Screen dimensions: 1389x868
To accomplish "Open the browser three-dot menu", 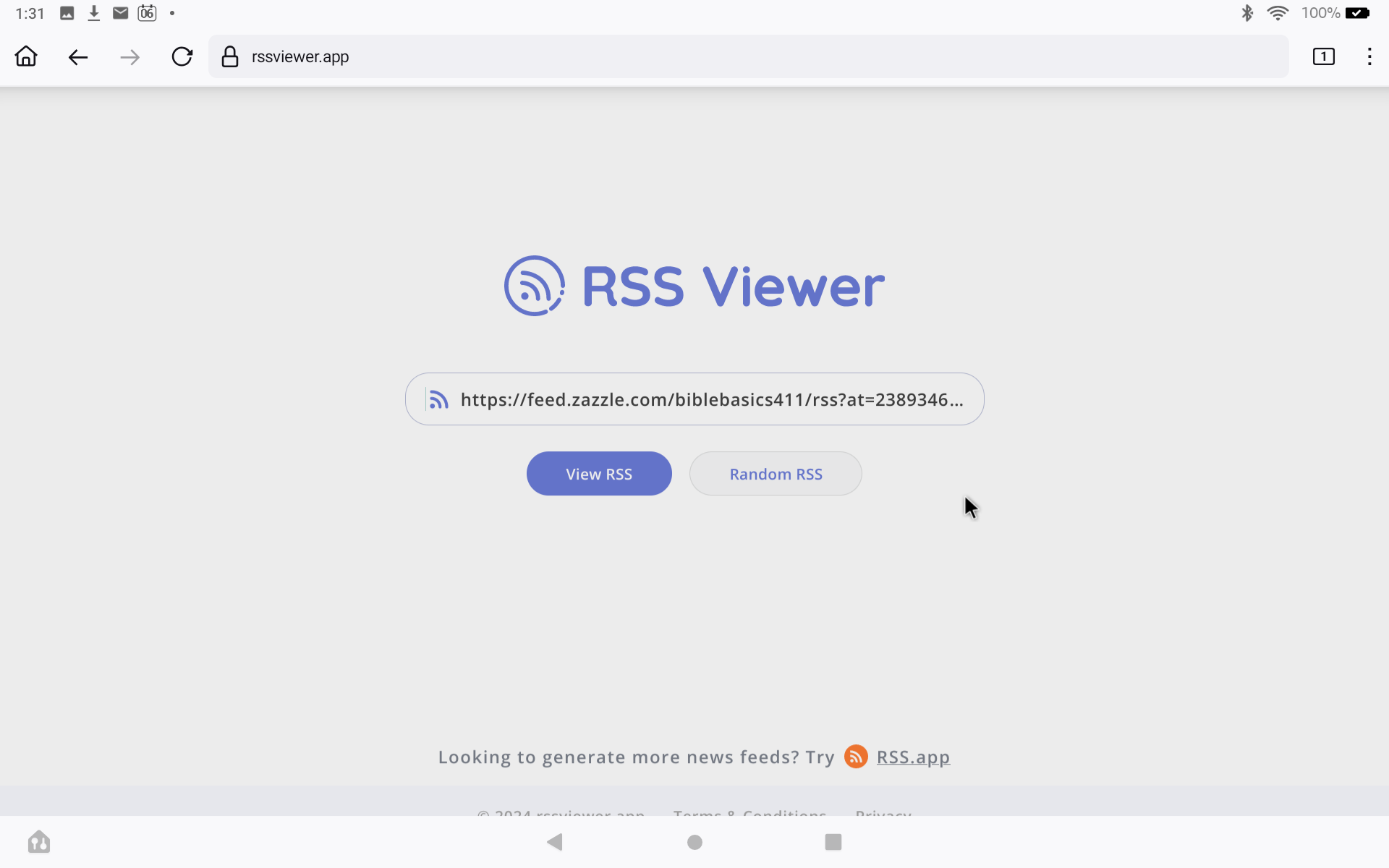I will click(x=1369, y=56).
